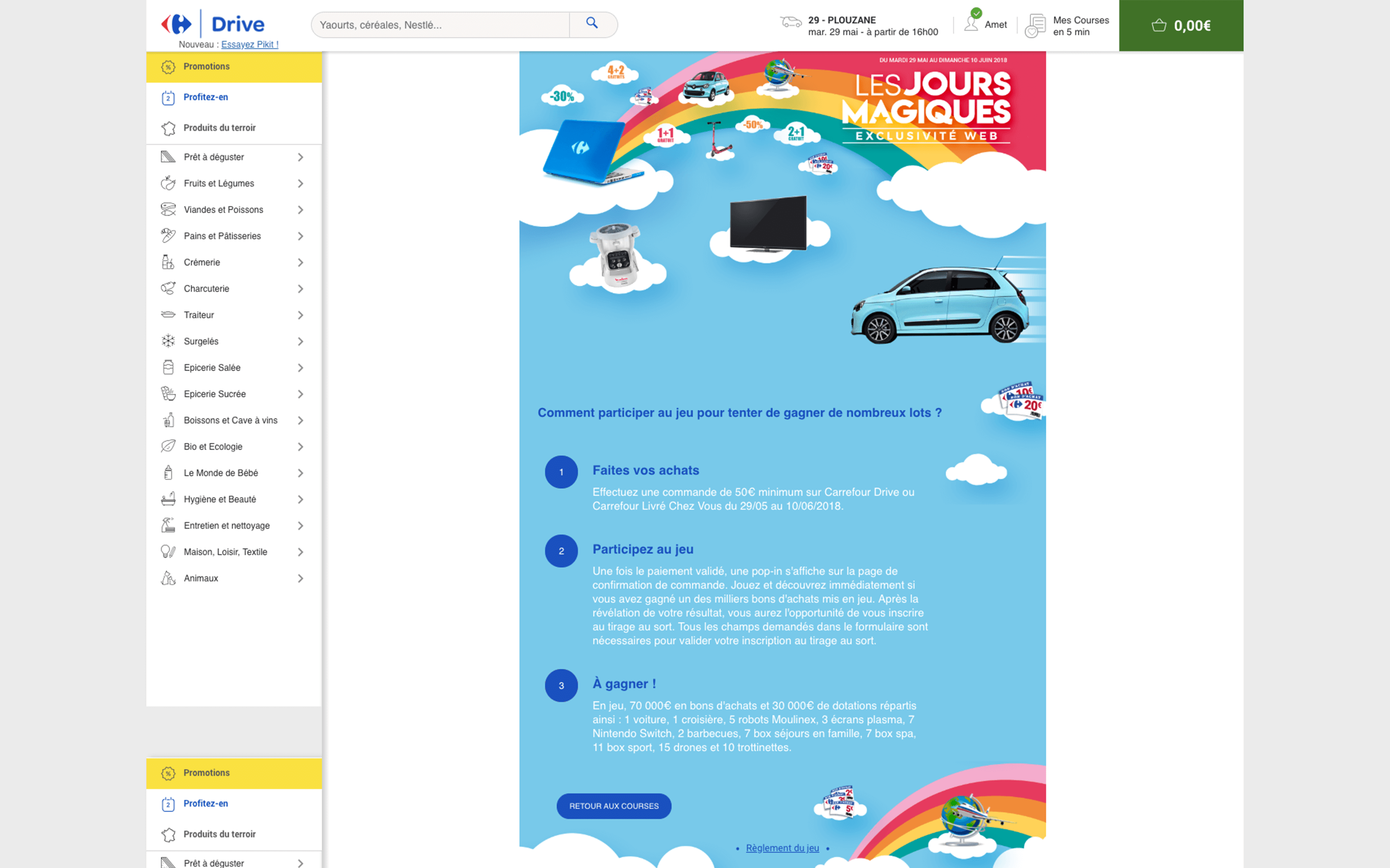
Task: Open the Hygiène et Beauté category
Action: click(x=234, y=499)
